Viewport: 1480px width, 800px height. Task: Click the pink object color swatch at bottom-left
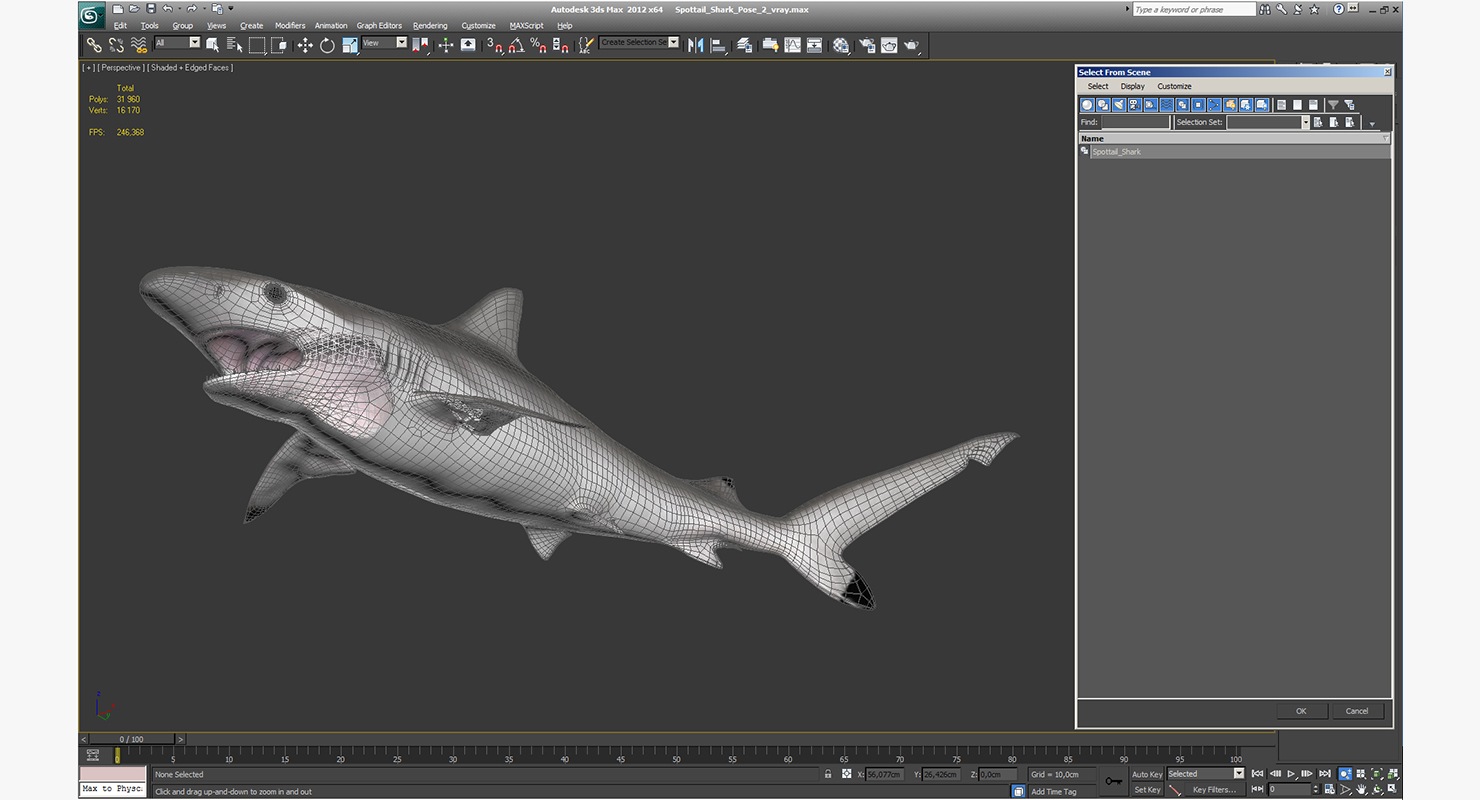pos(113,775)
